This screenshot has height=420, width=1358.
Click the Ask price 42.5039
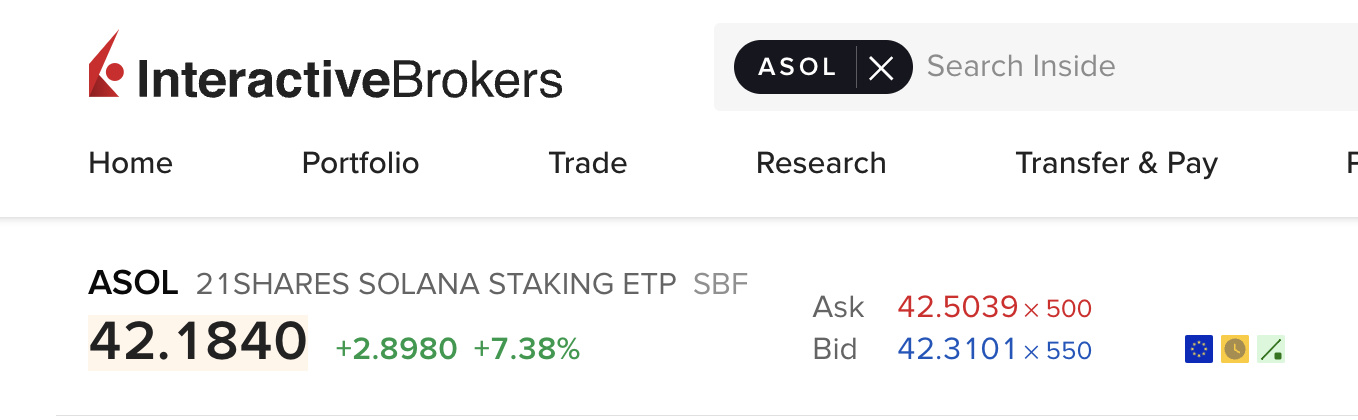(x=958, y=307)
